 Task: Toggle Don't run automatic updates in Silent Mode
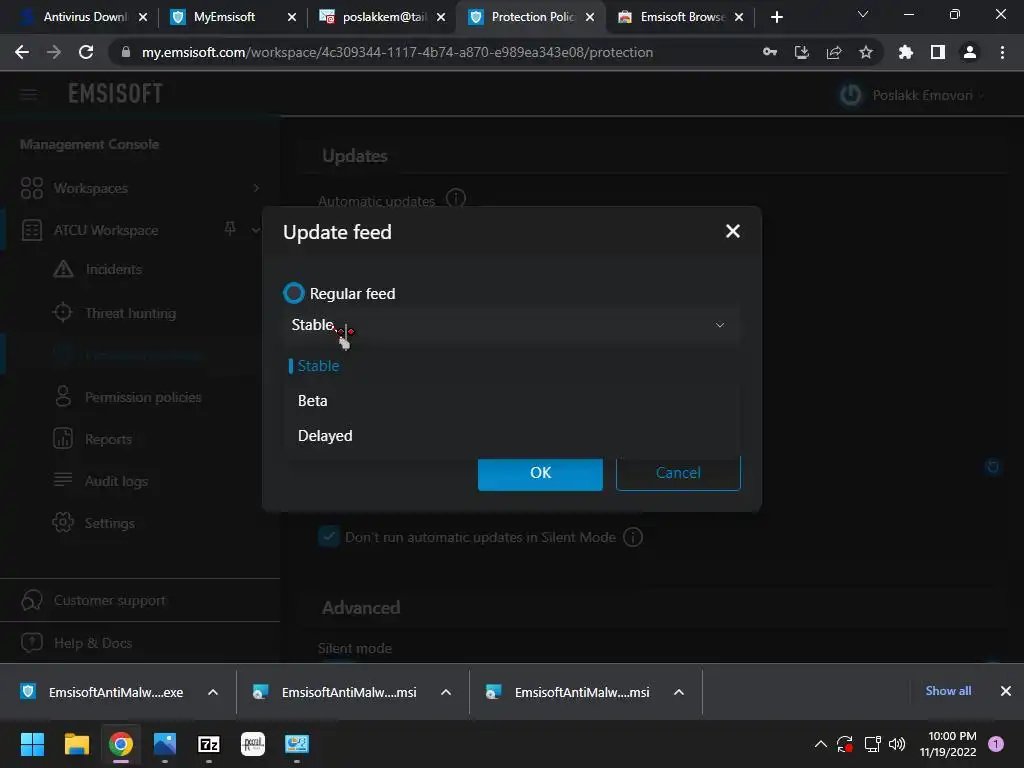[328, 537]
